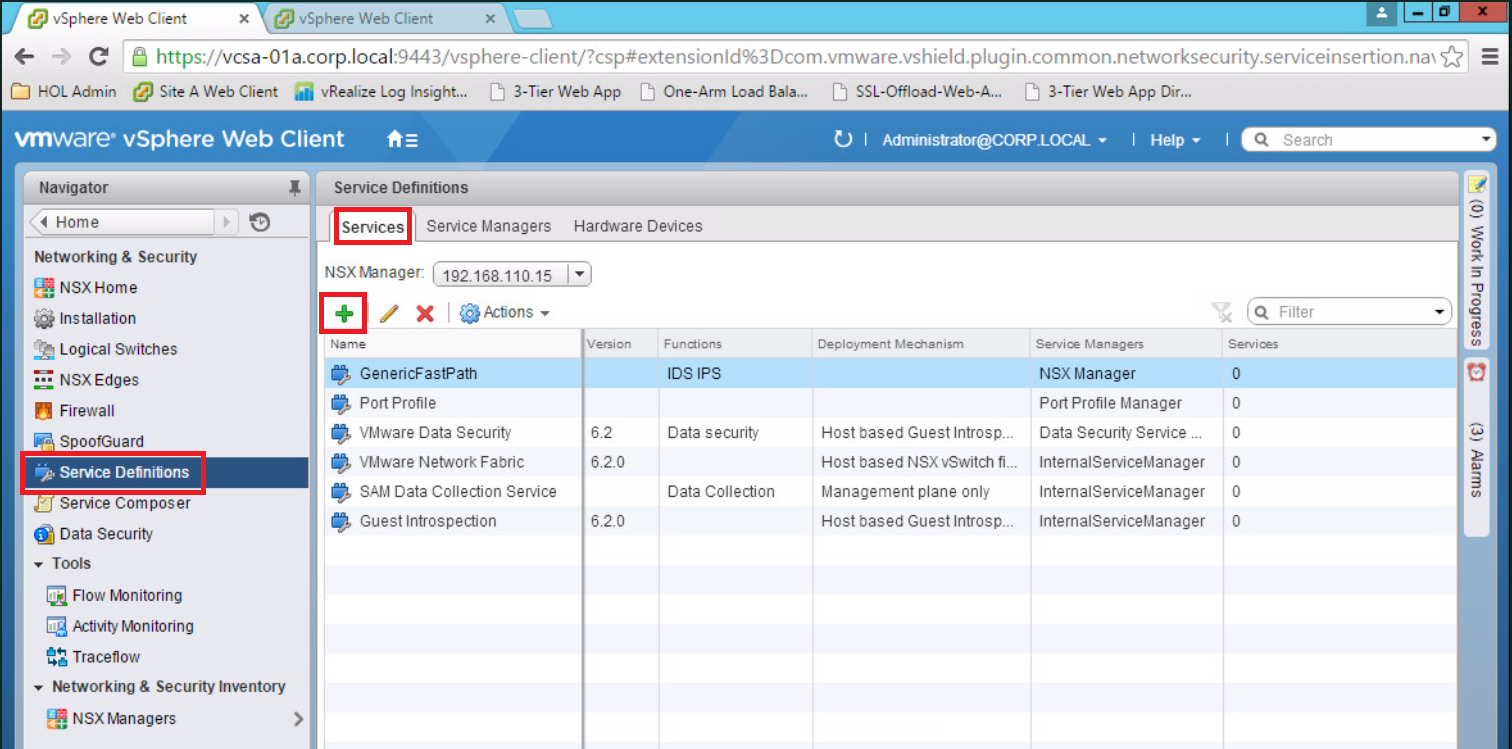Viewport: 1512px width, 749px height.
Task: Click the Logical Switches icon
Action: (x=44, y=350)
